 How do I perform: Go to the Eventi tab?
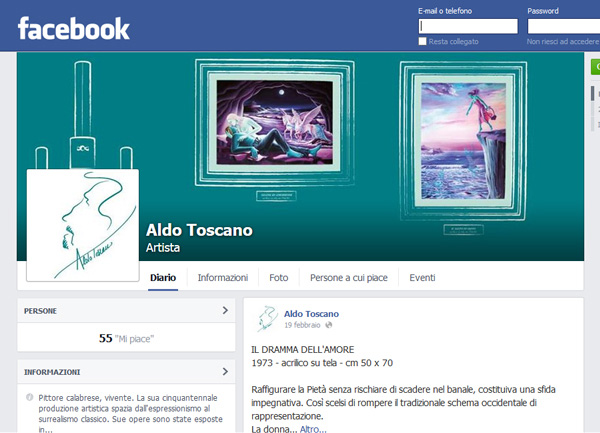tap(422, 278)
